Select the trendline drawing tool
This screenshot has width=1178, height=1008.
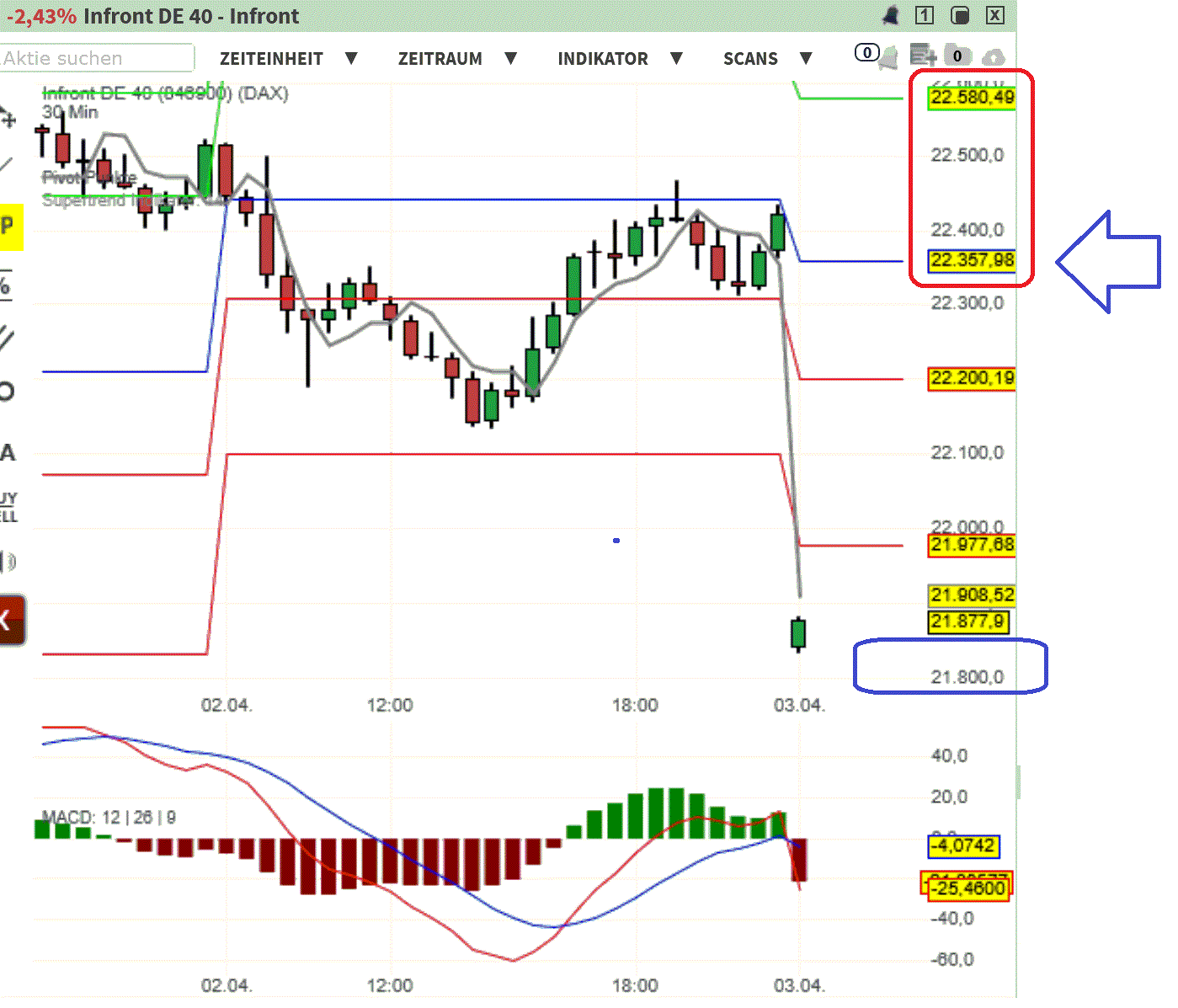(x=8, y=160)
